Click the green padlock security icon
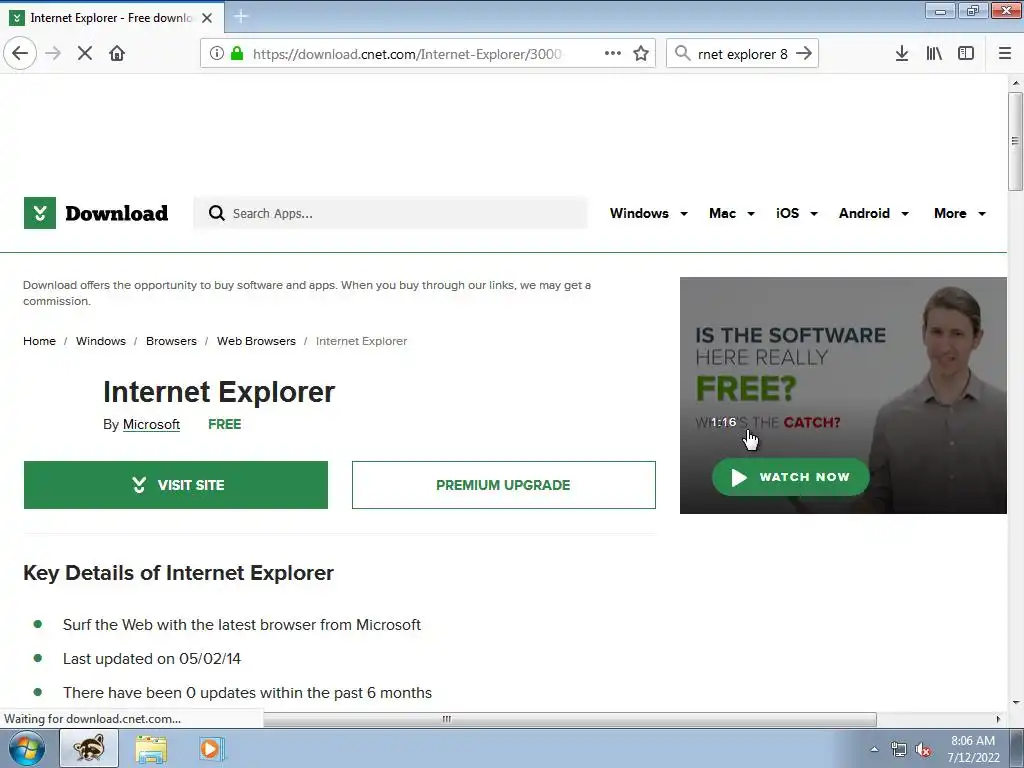 coord(237,54)
